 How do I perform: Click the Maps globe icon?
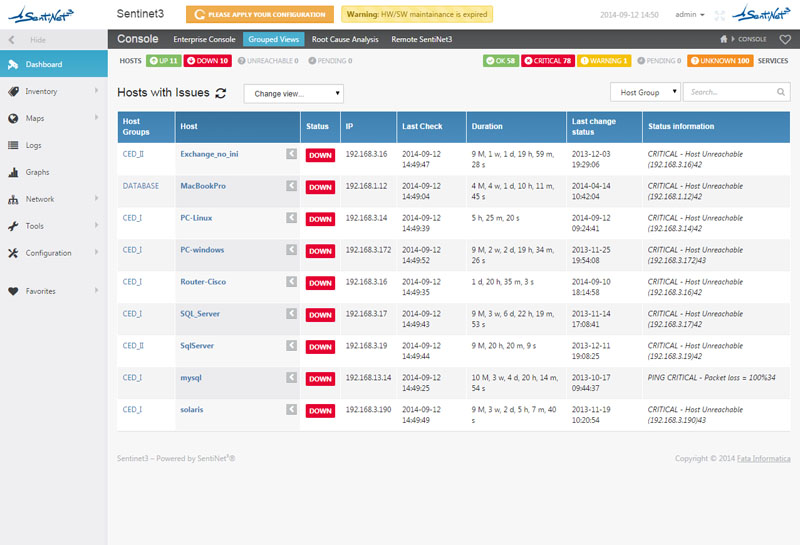[x=14, y=118]
